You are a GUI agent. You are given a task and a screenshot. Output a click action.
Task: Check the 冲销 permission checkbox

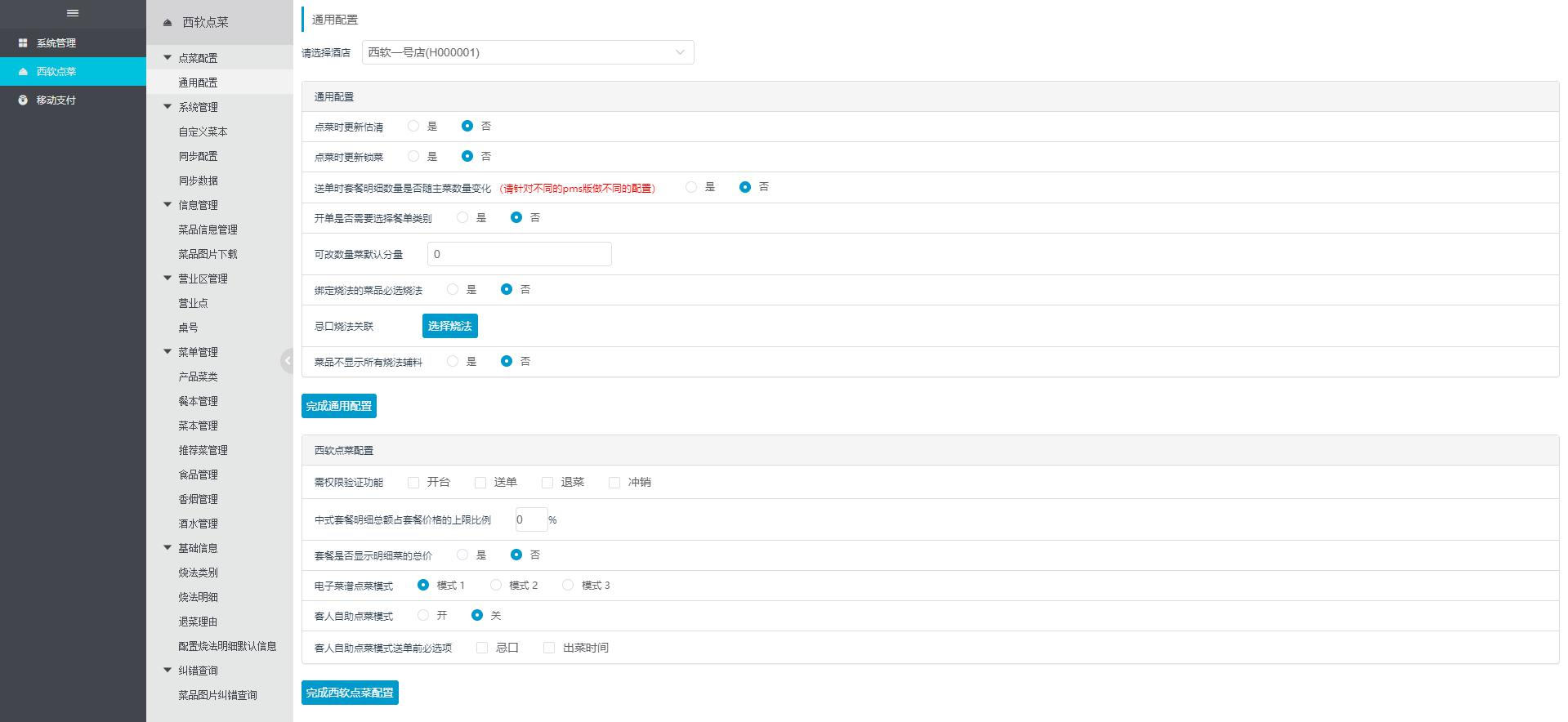(x=614, y=483)
